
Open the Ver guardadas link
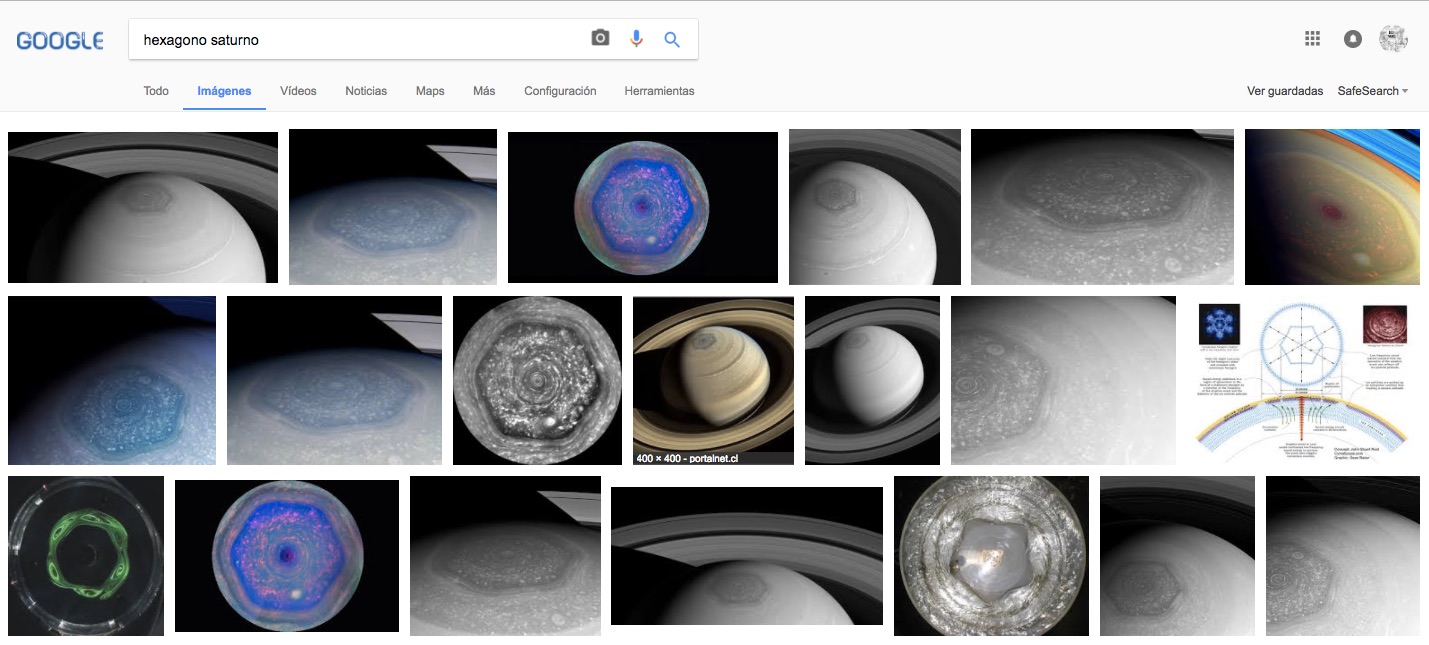pyautogui.click(x=1285, y=91)
